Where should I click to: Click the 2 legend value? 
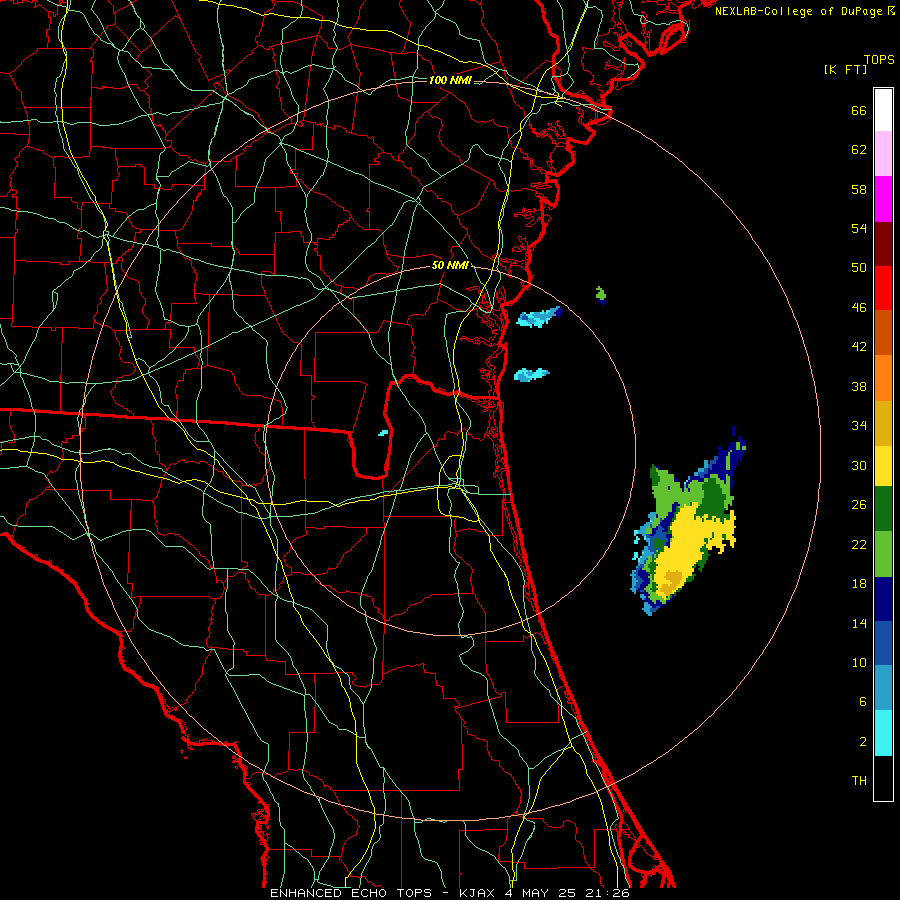(863, 741)
